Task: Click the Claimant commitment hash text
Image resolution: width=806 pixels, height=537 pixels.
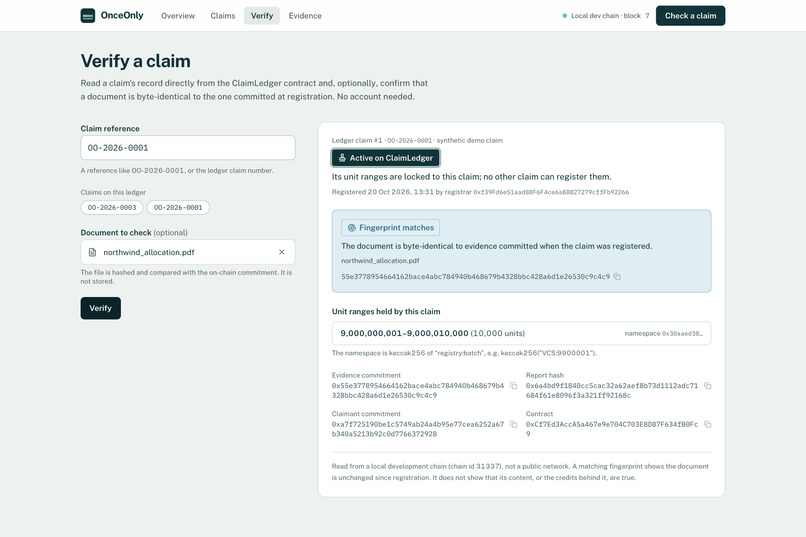Action: [418, 429]
